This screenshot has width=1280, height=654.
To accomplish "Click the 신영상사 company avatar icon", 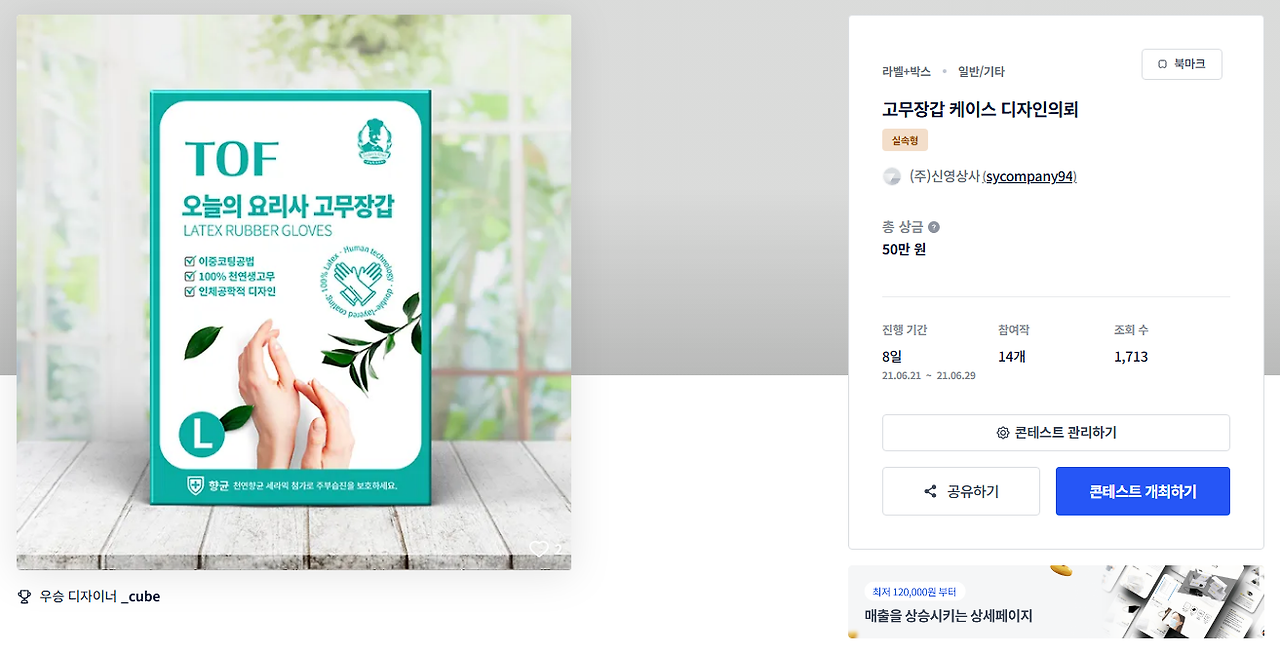I will pos(892,176).
